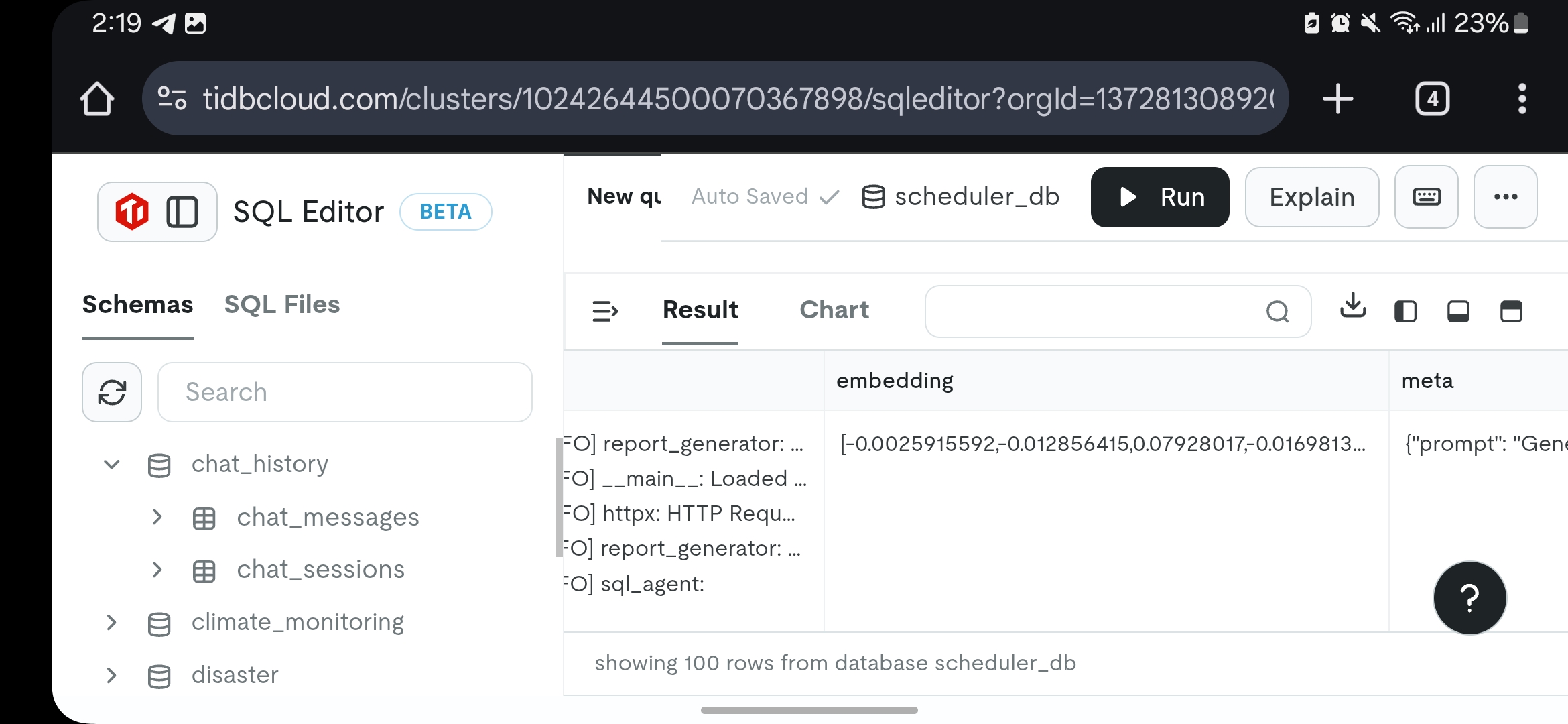Image resolution: width=1568 pixels, height=724 pixels.
Task: Open browser home page
Action: (x=97, y=99)
